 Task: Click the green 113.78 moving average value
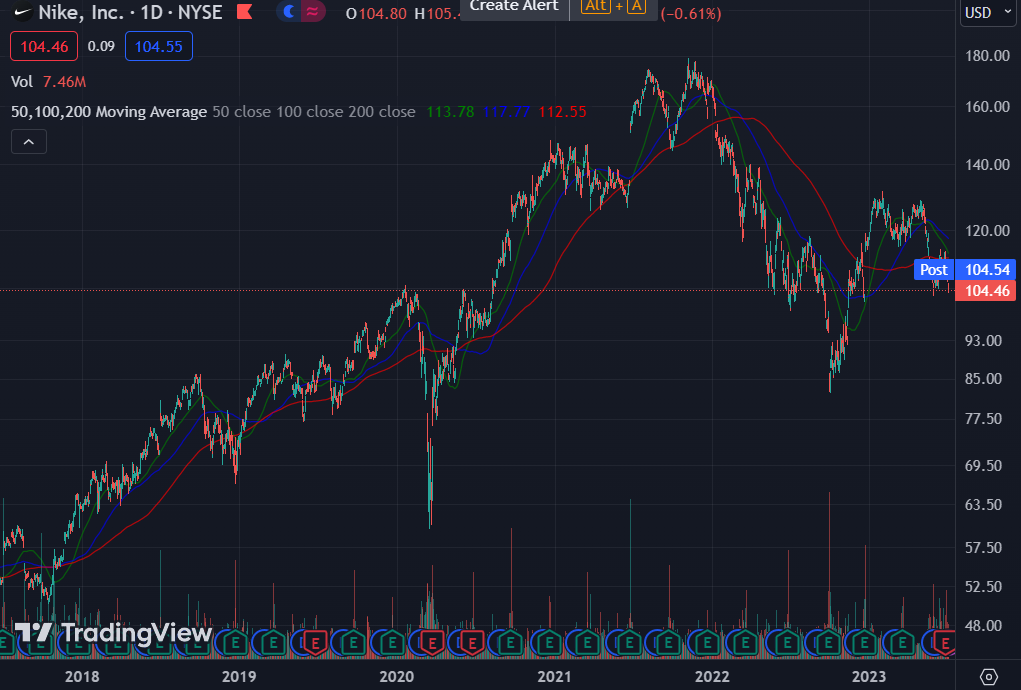tap(450, 112)
